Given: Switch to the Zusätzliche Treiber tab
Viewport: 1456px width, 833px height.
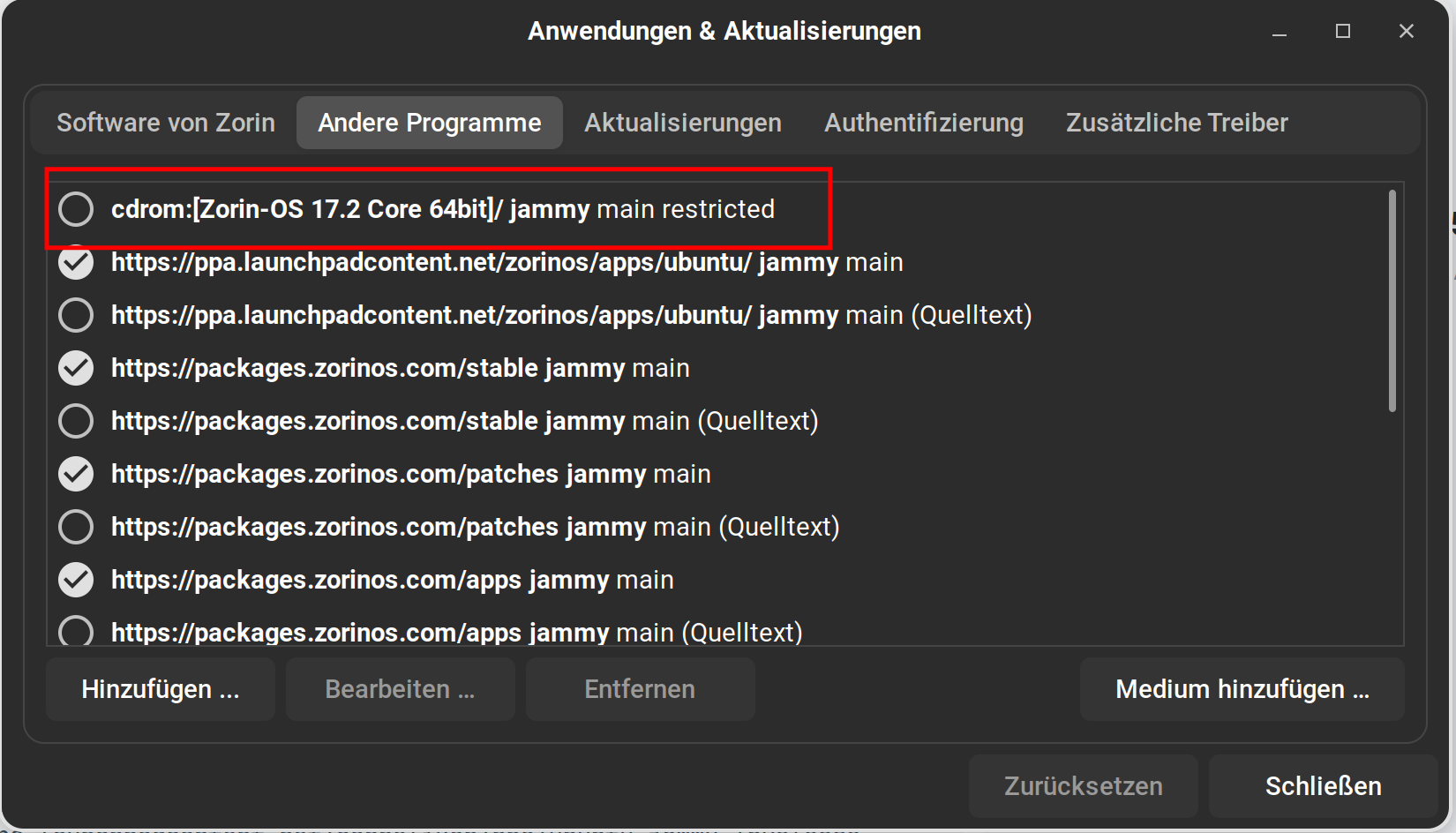Looking at the screenshot, I should click(1177, 123).
